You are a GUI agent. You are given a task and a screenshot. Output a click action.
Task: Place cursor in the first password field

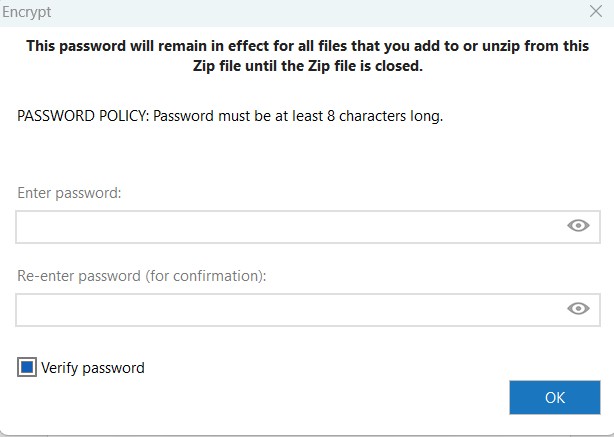[290, 227]
